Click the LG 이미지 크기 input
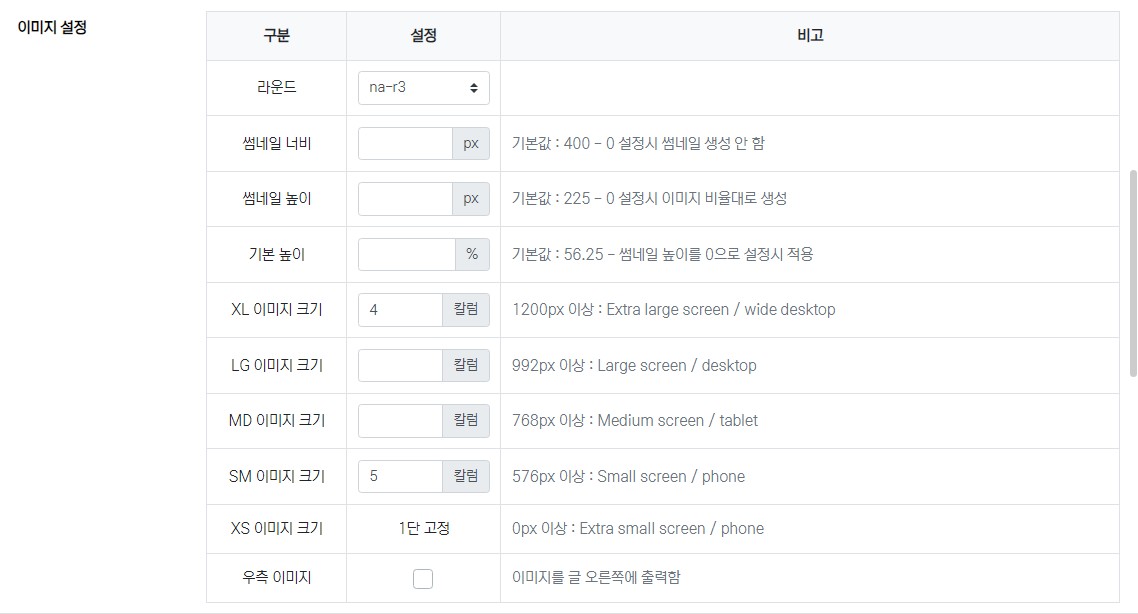This screenshot has height=614, width=1138. [x=400, y=366]
